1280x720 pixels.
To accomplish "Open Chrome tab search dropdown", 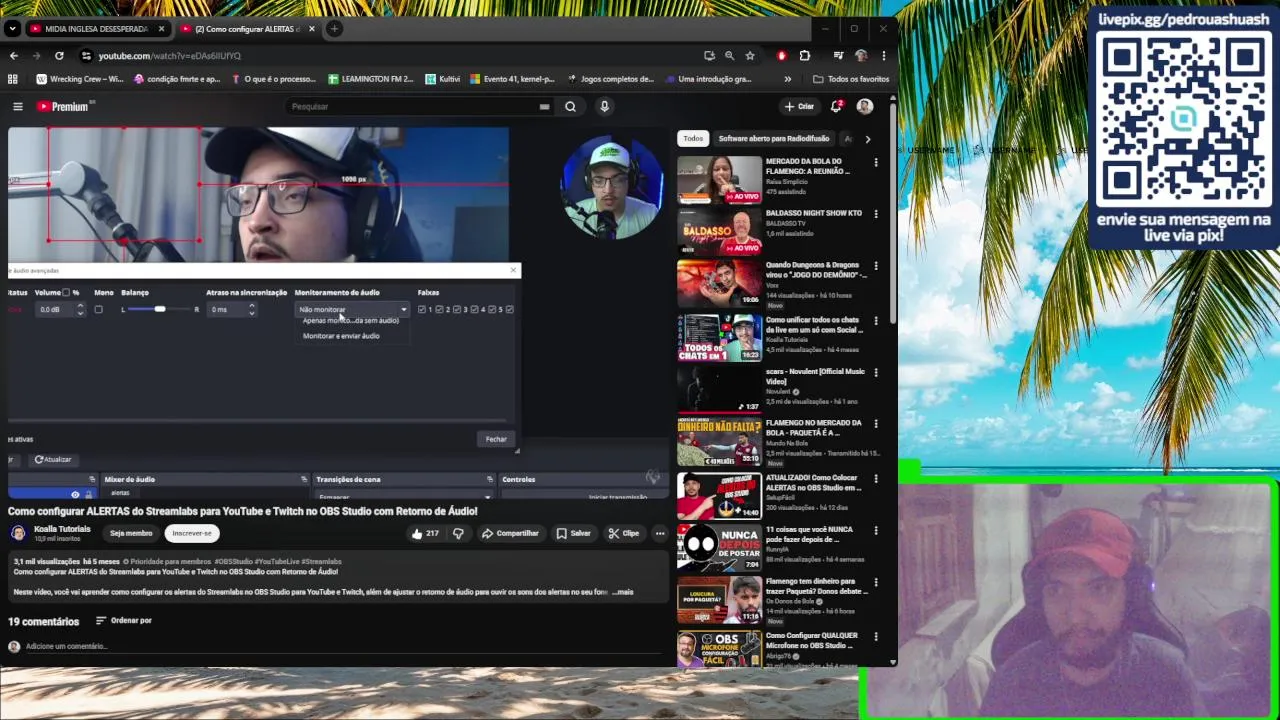I will (12, 29).
